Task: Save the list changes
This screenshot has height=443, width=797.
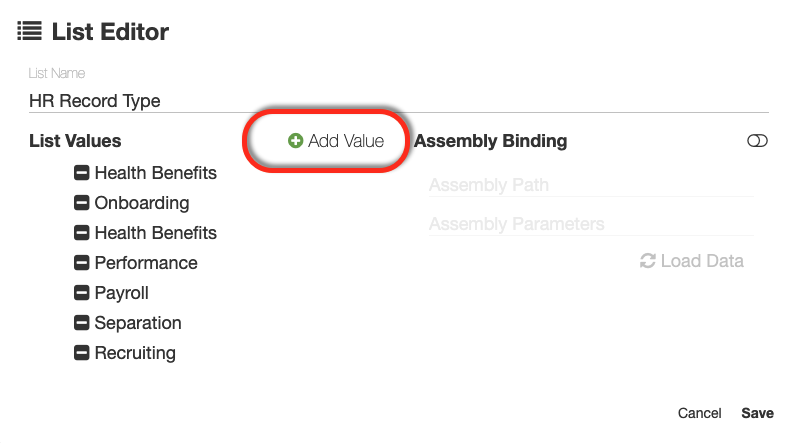Action: click(757, 413)
